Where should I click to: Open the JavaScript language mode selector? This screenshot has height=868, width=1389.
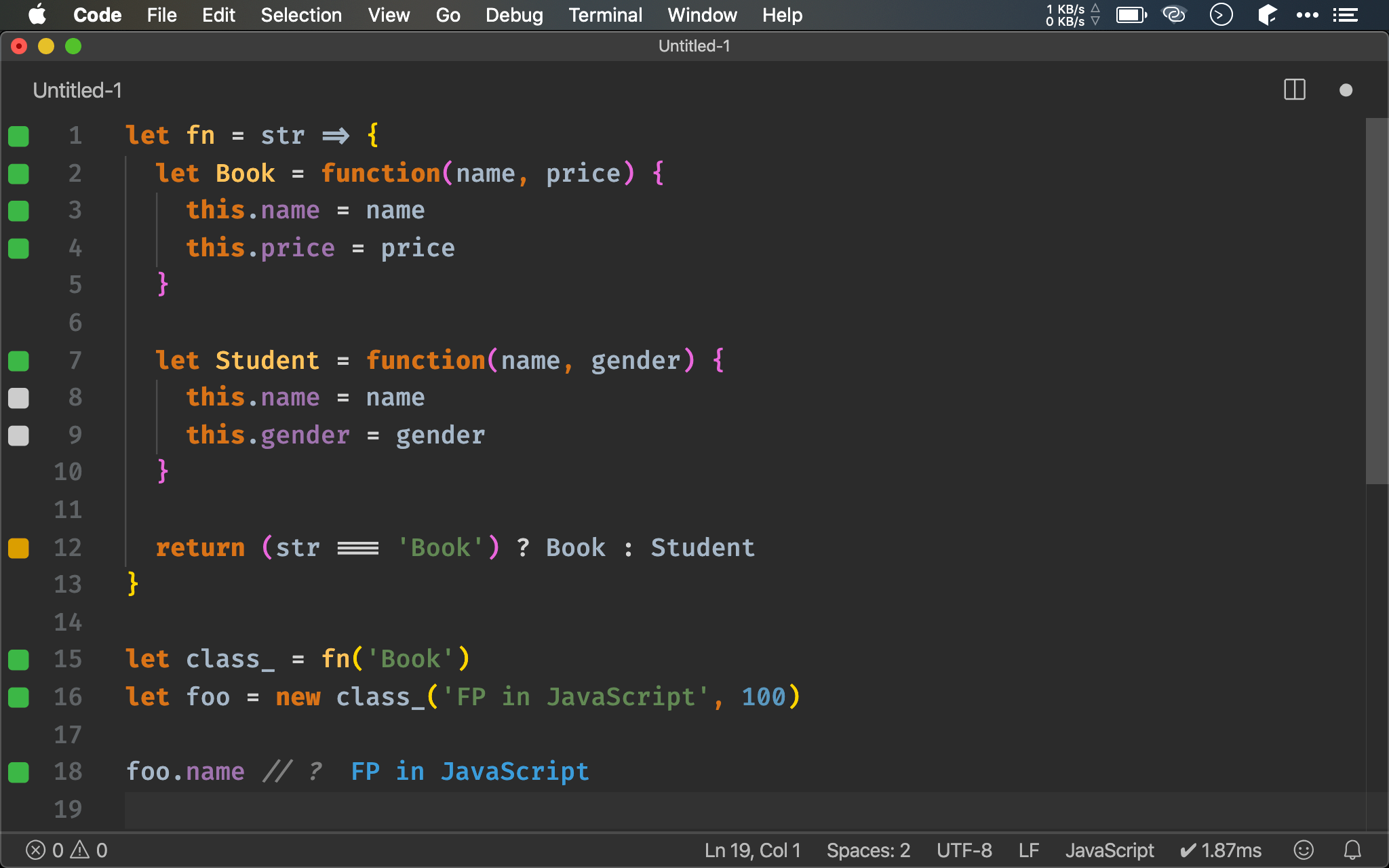(1109, 850)
